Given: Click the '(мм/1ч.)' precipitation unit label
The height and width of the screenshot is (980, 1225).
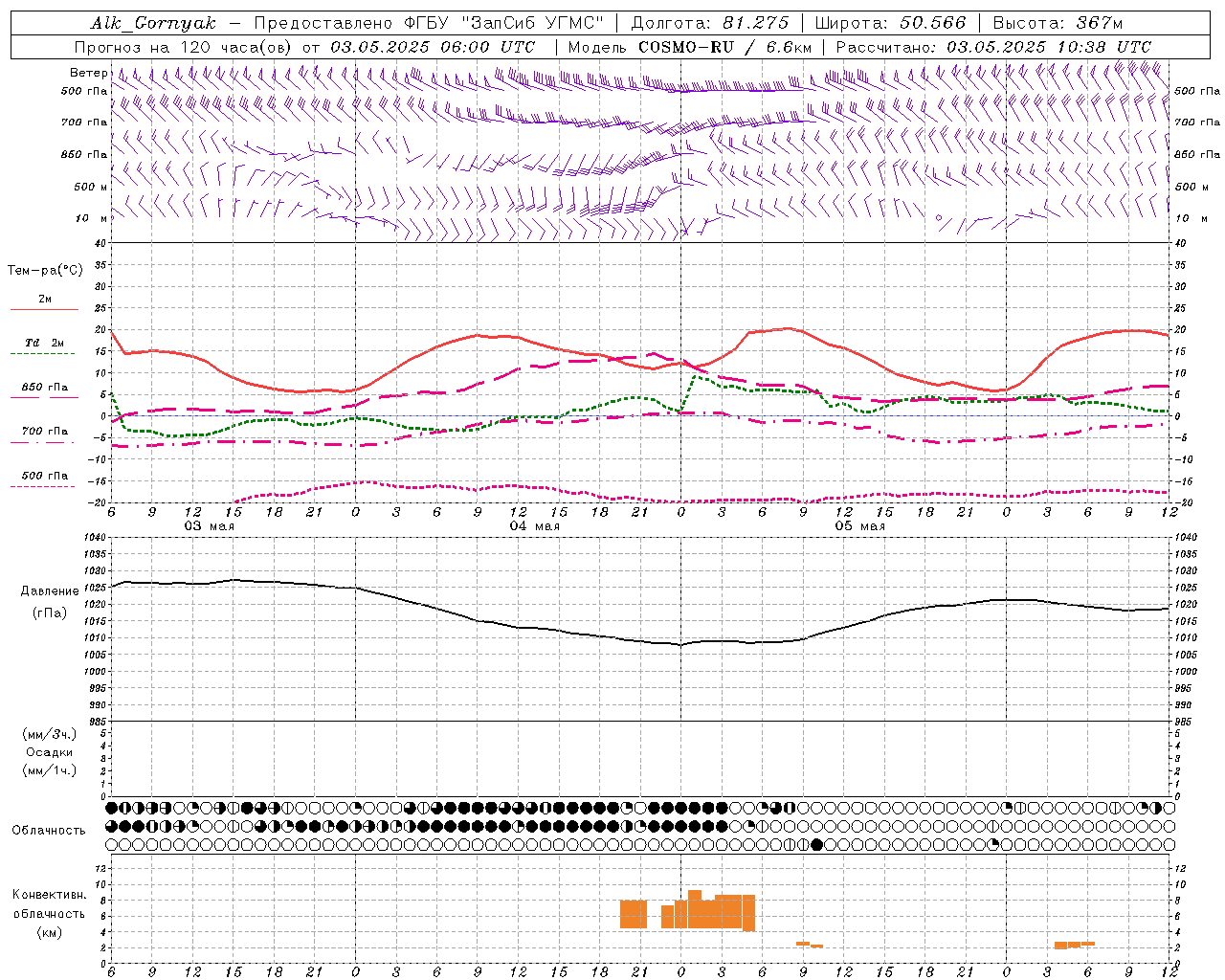Looking at the screenshot, I should tap(50, 770).
